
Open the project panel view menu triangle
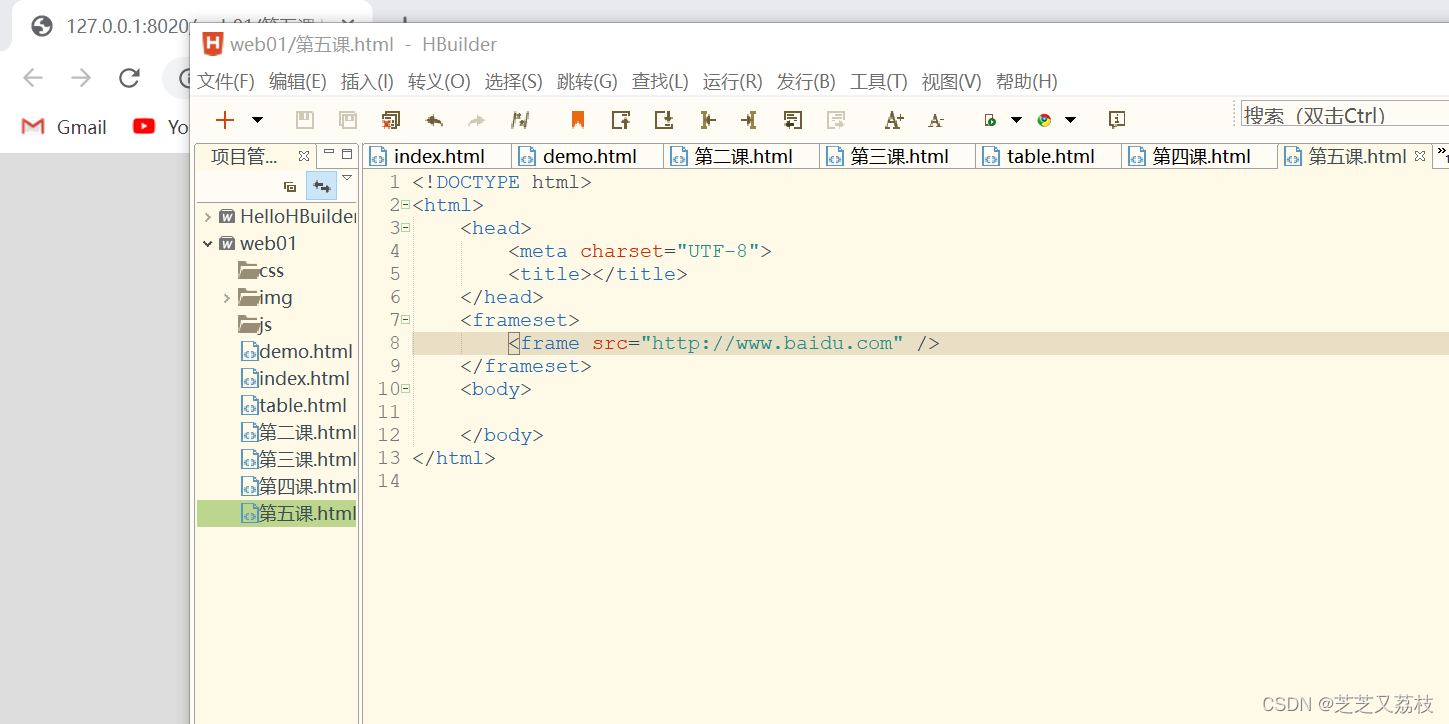click(x=347, y=178)
